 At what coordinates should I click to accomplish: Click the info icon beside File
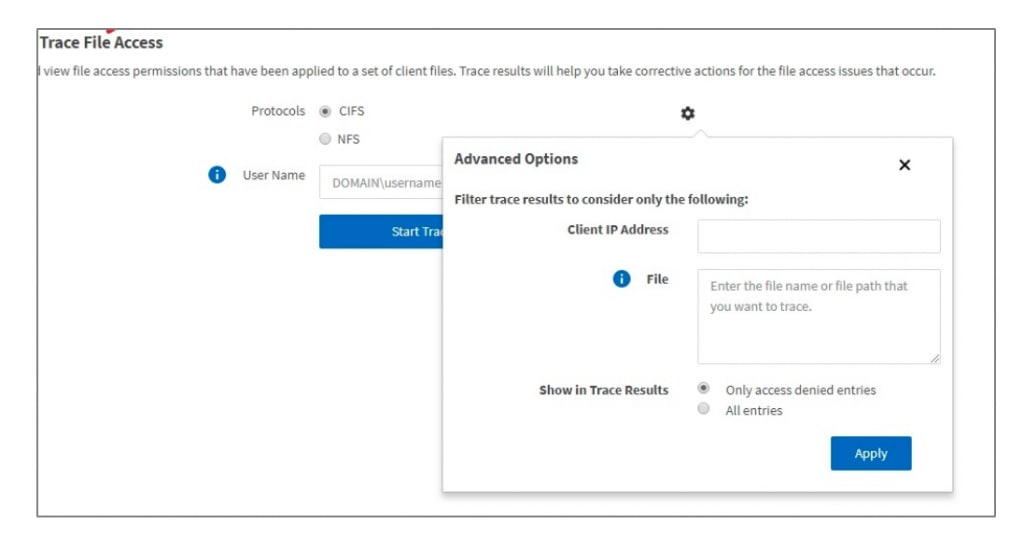point(621,279)
